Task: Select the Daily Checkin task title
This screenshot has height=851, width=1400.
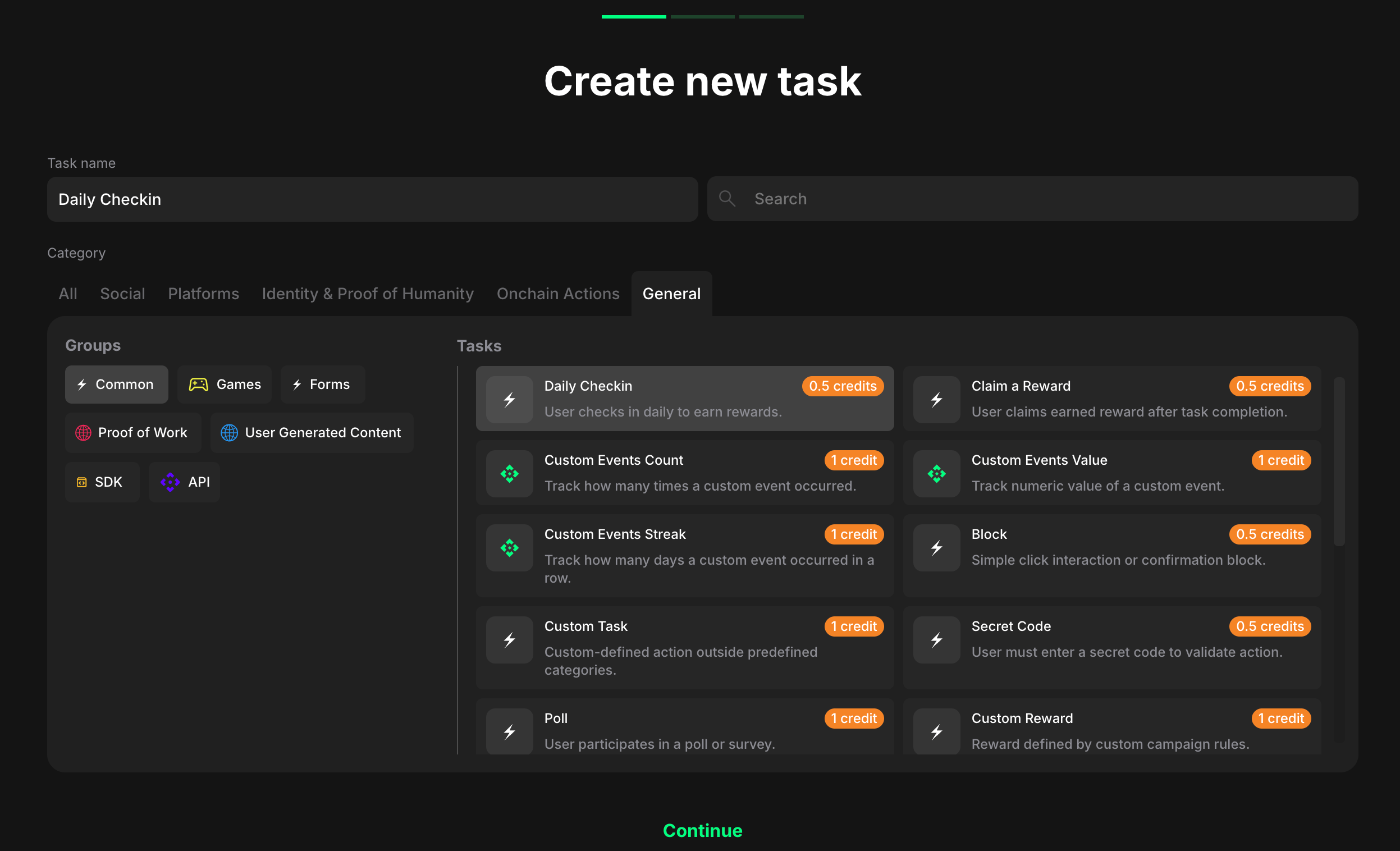Action: pyautogui.click(x=588, y=386)
